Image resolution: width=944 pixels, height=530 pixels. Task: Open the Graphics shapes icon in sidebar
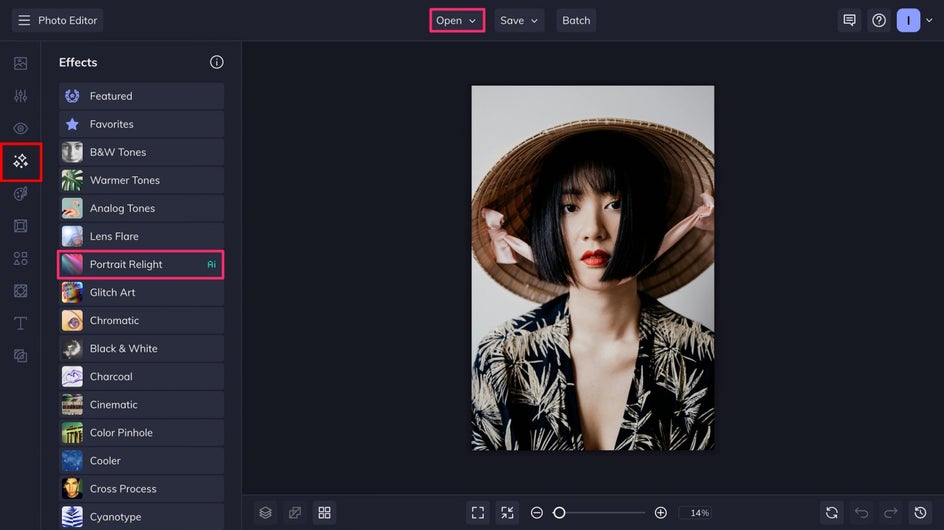tap(20, 258)
